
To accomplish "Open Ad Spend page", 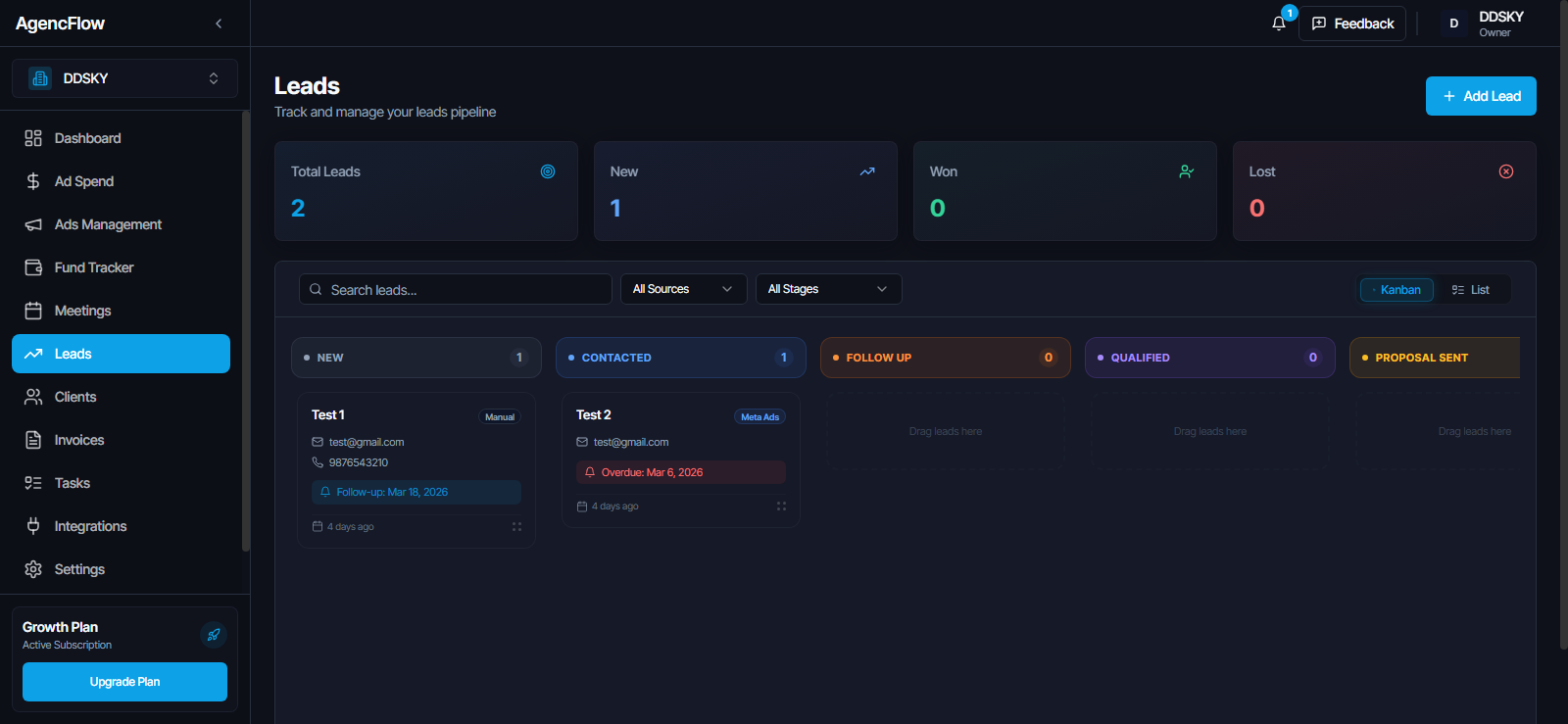I will click(121, 181).
